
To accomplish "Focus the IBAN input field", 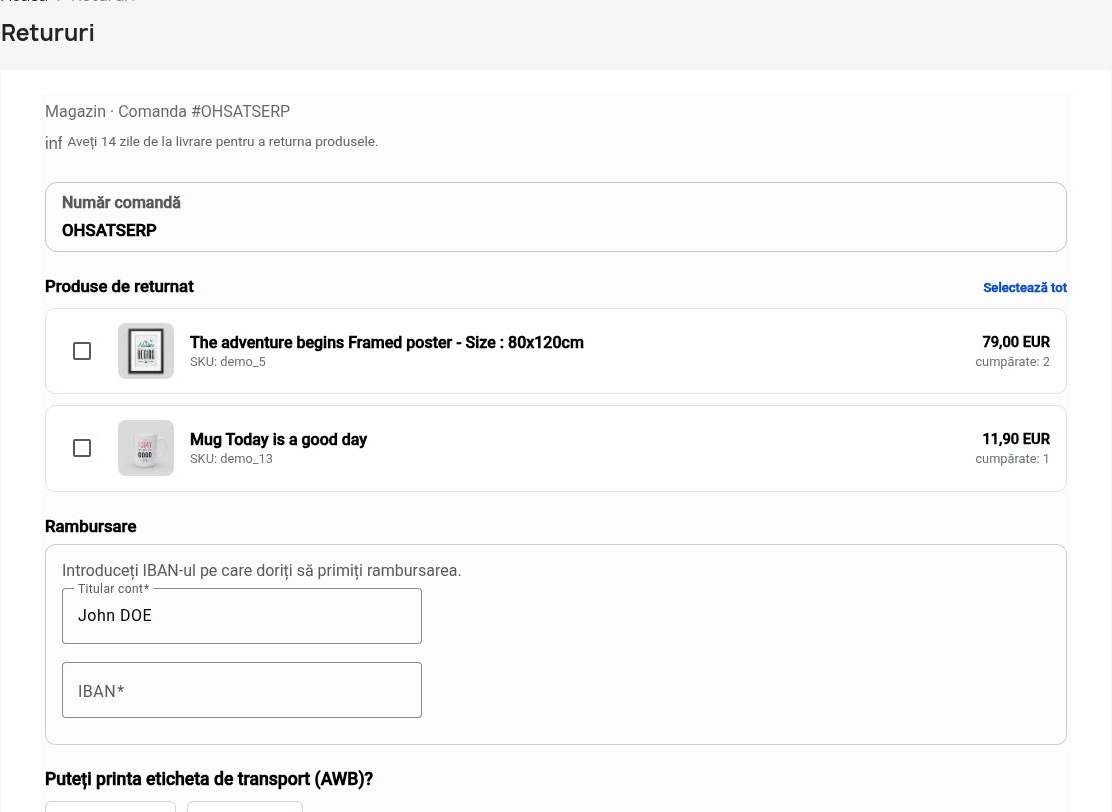I will click(242, 690).
